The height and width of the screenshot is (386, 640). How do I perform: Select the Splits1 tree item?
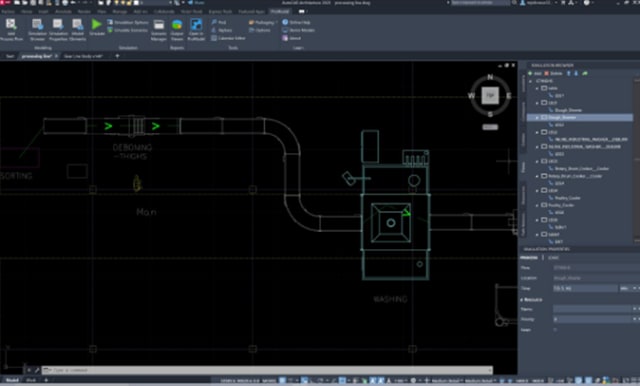click(x=560, y=227)
